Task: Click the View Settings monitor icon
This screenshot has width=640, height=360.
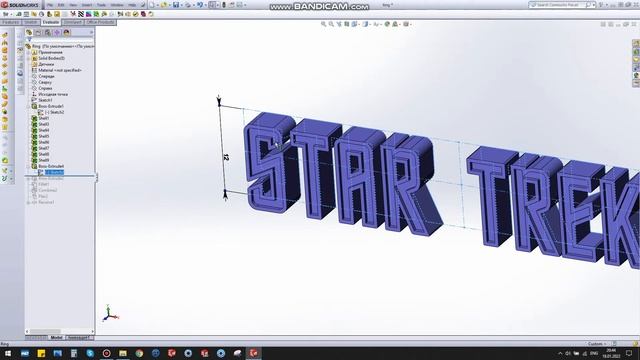Action: coord(406,24)
